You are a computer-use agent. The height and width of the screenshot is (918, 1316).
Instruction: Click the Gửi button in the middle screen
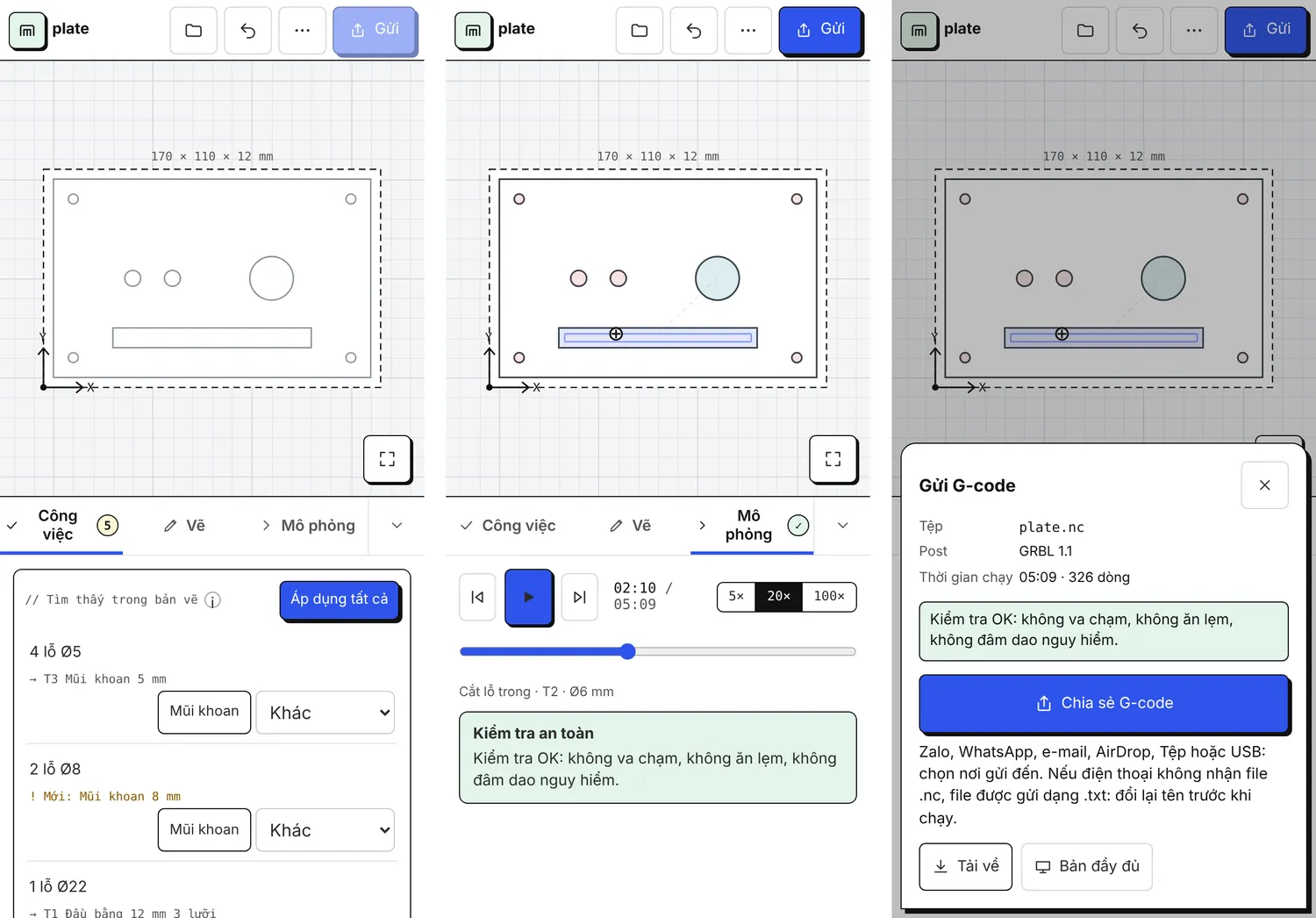(x=820, y=31)
